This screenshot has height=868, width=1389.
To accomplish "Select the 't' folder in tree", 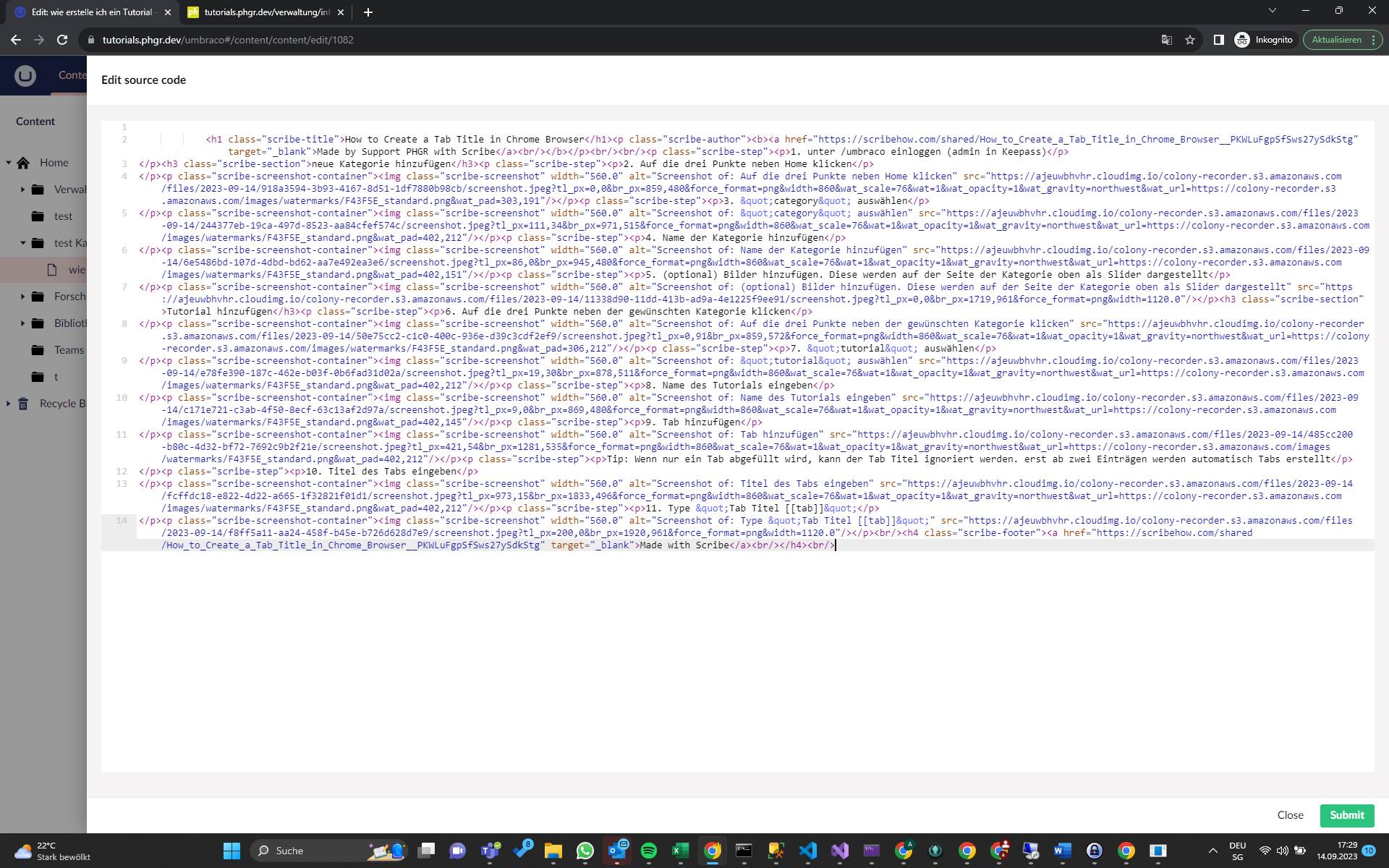I will (56, 377).
